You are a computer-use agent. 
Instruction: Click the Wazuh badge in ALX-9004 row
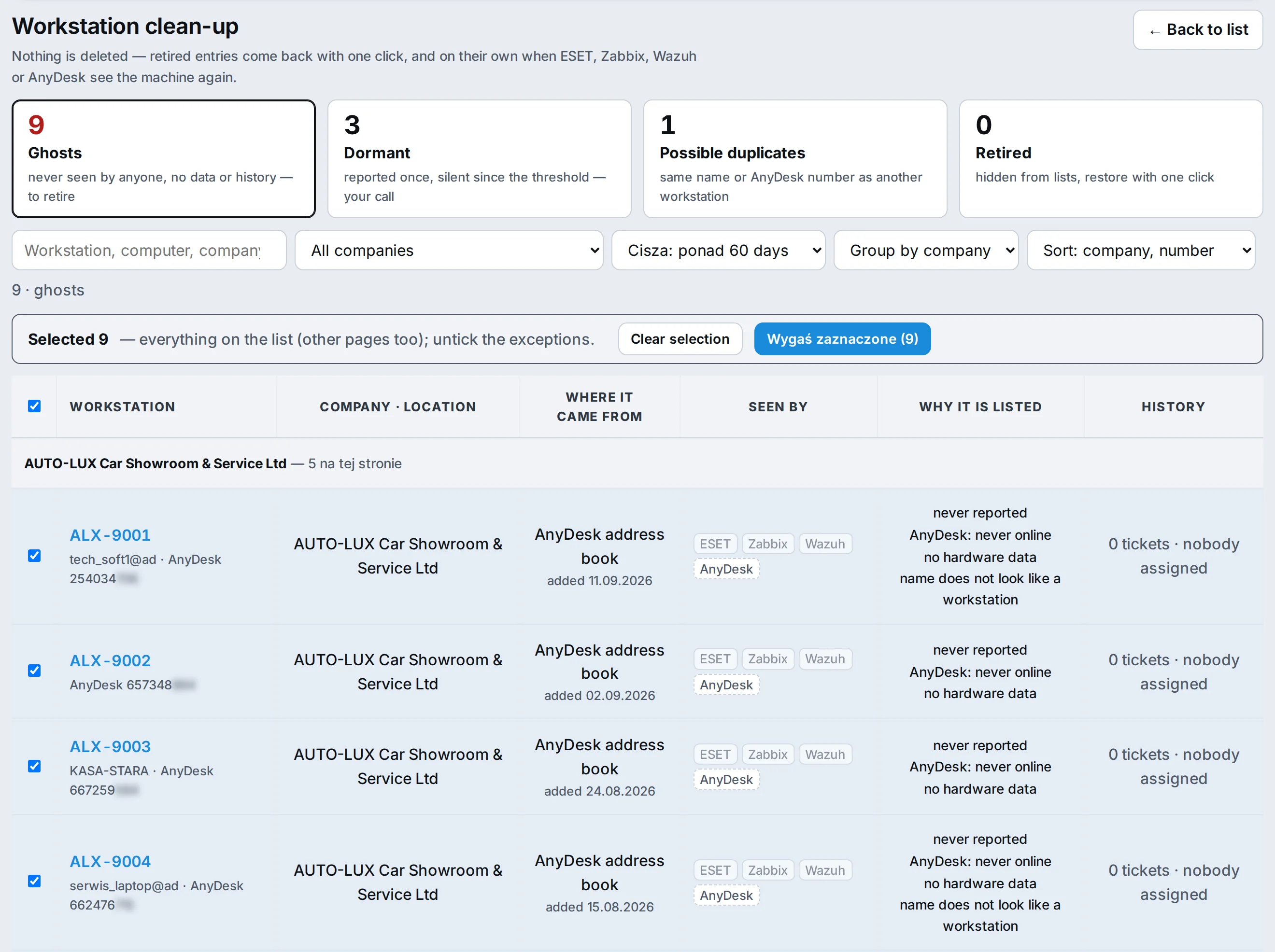click(825, 870)
